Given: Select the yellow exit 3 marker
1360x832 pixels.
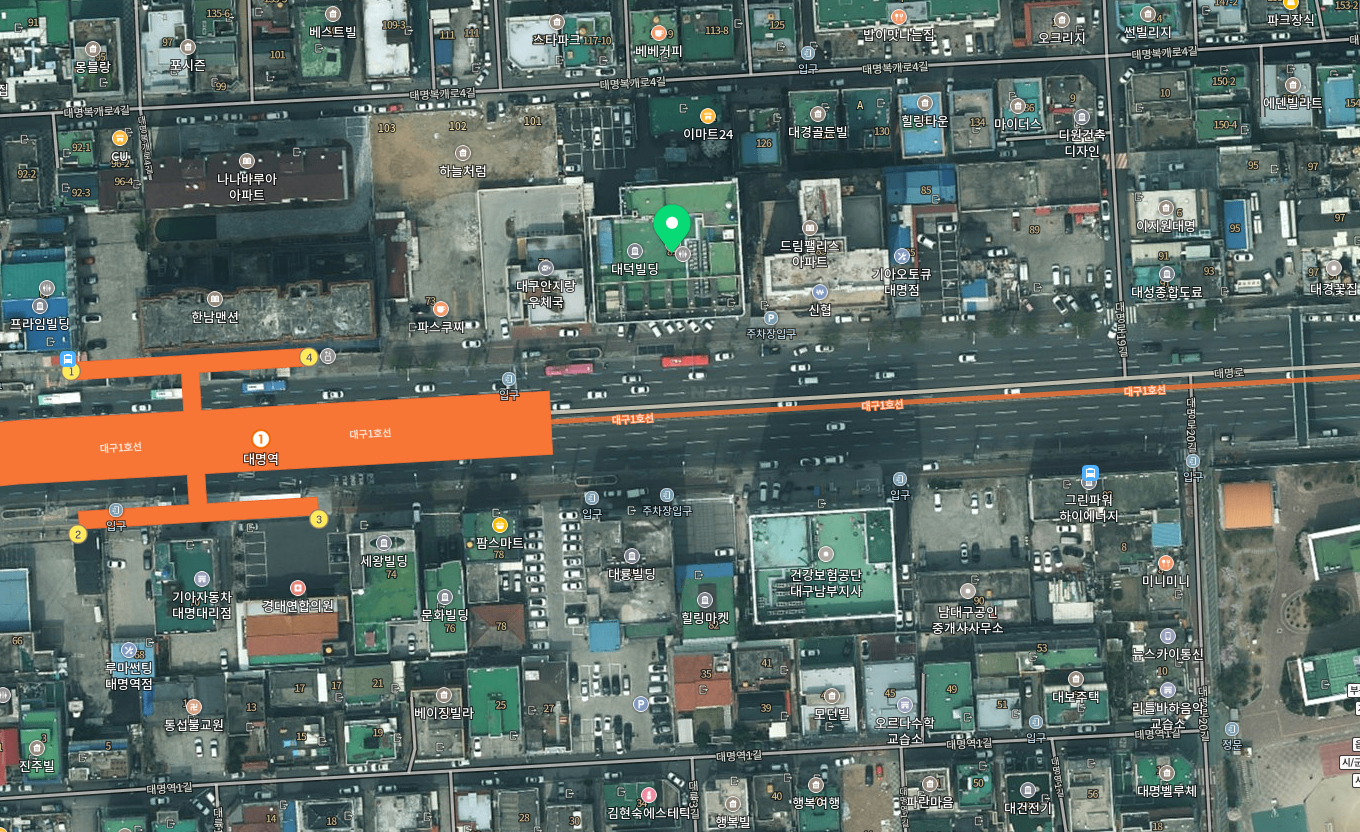Looking at the screenshot, I should (x=318, y=519).
